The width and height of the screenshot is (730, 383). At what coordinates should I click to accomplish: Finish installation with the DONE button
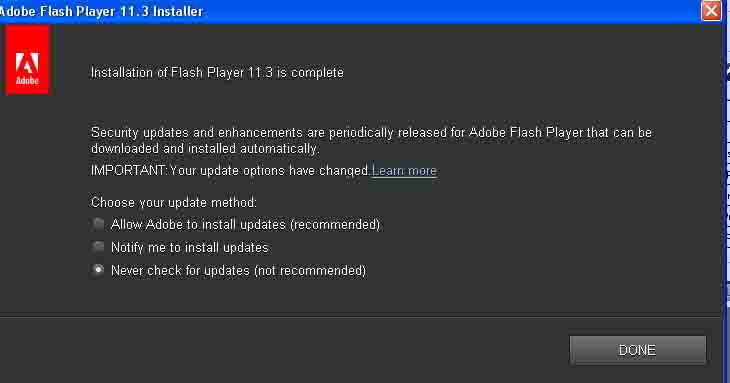[x=637, y=350]
